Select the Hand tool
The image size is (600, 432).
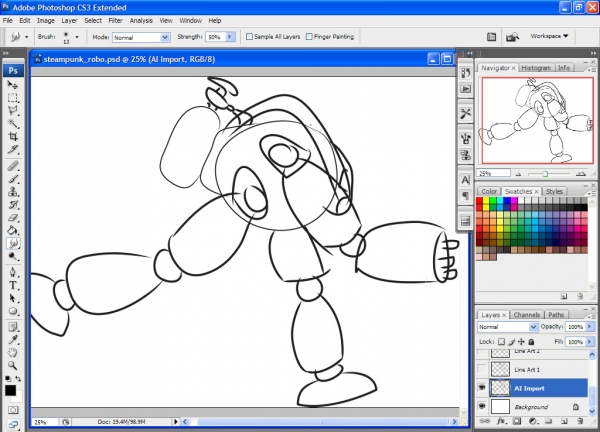[x=13, y=352]
